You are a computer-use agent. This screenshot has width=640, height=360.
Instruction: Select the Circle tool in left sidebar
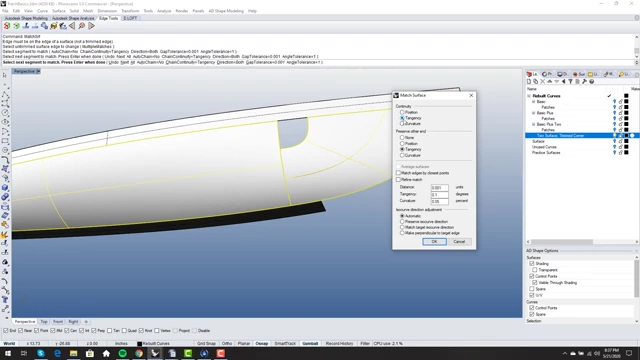click(x=5, y=113)
